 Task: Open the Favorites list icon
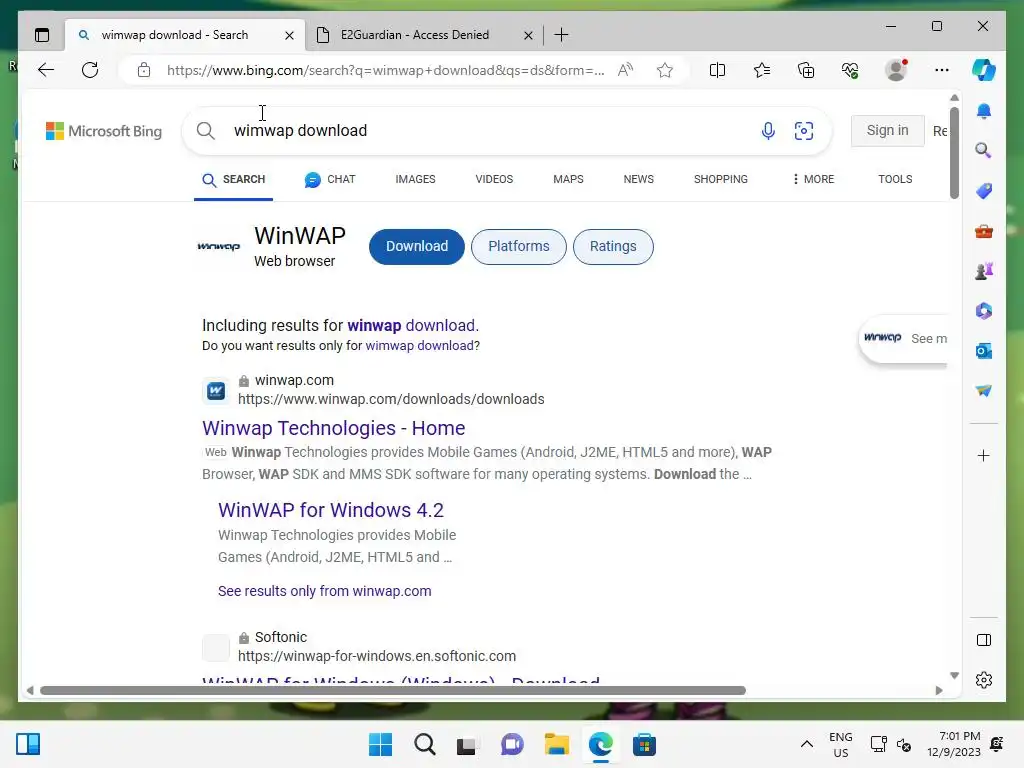click(761, 70)
